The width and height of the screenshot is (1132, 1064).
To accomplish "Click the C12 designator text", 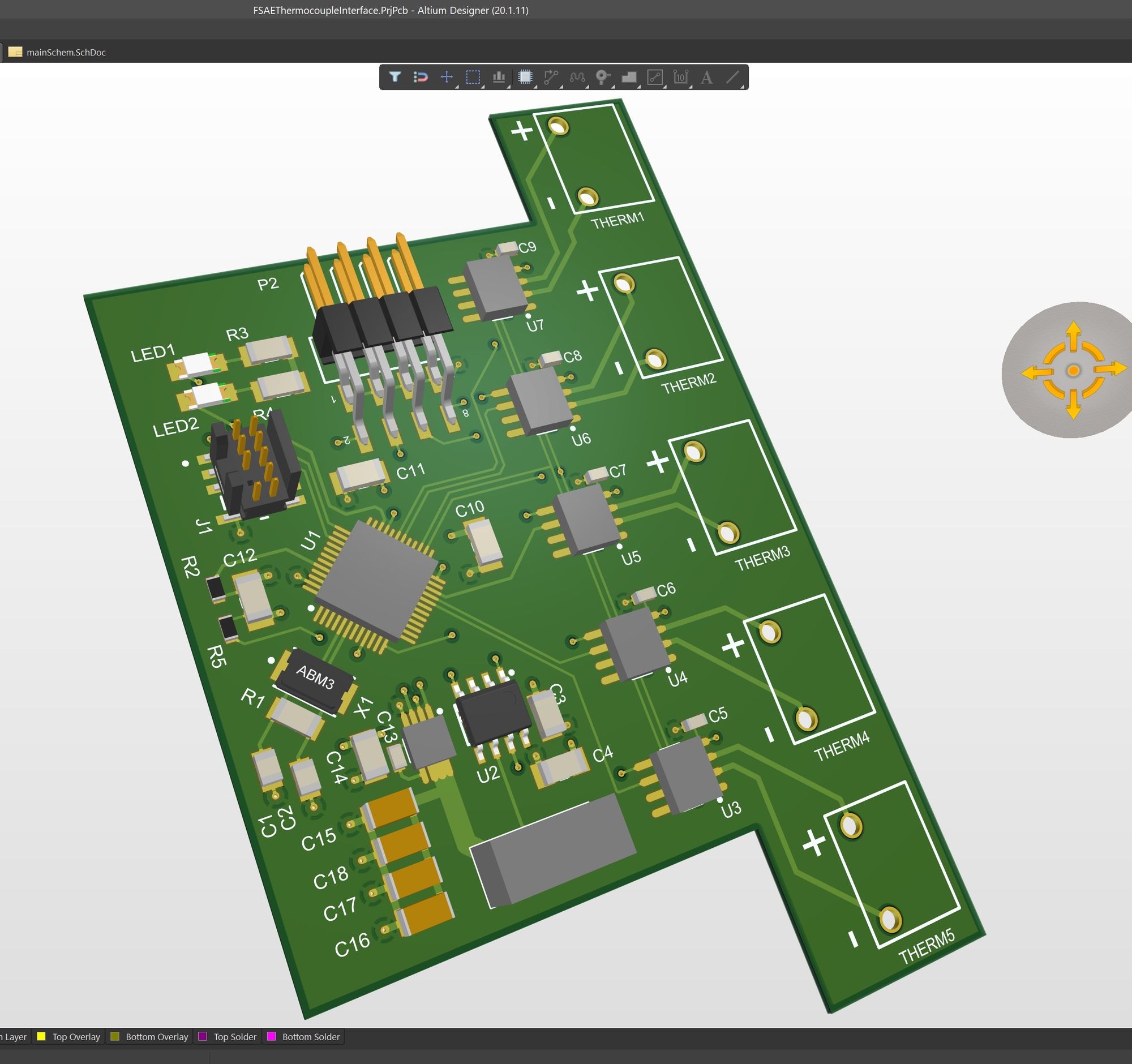I will coord(239,558).
